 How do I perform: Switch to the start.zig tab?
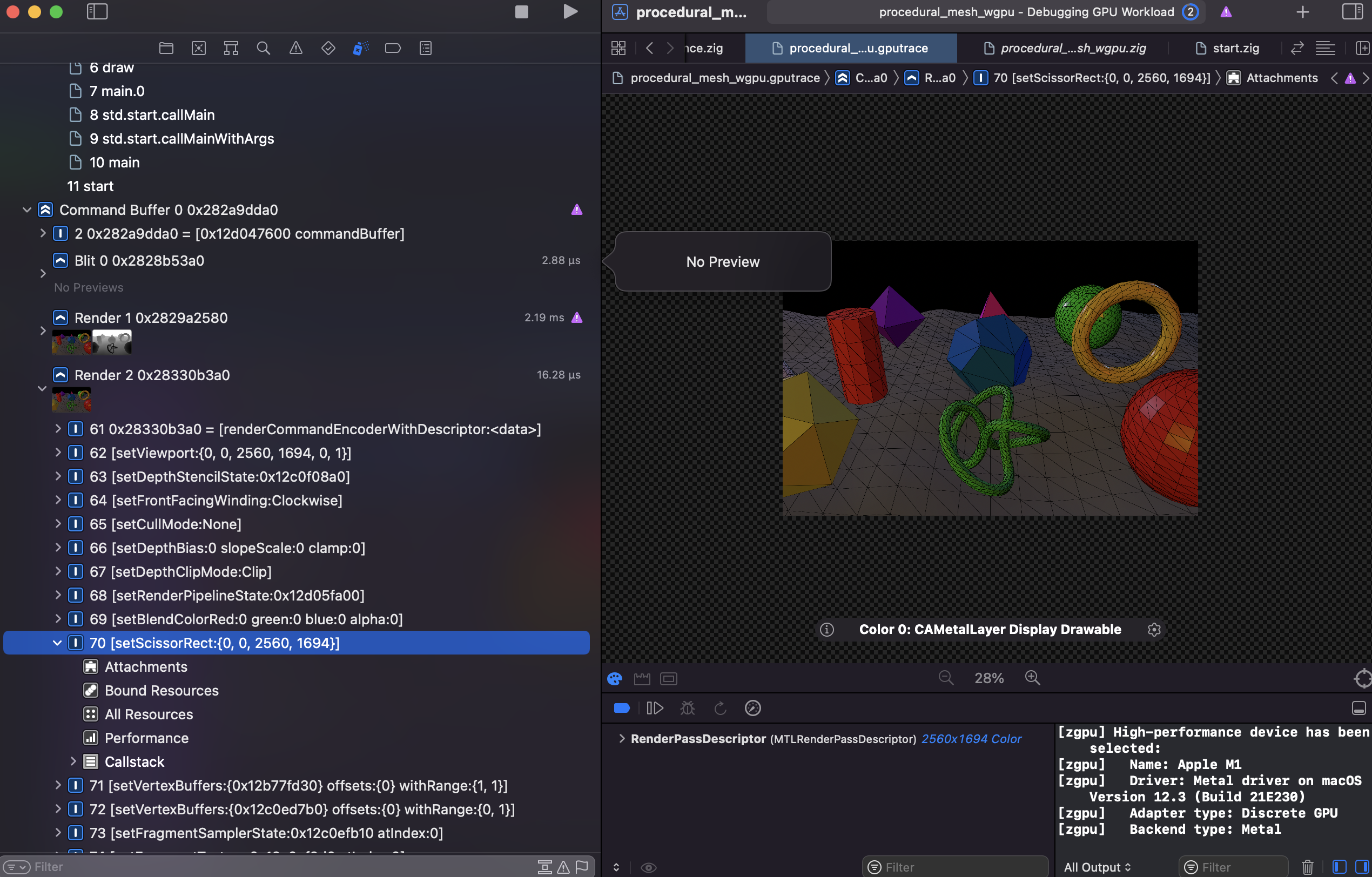coord(1227,48)
